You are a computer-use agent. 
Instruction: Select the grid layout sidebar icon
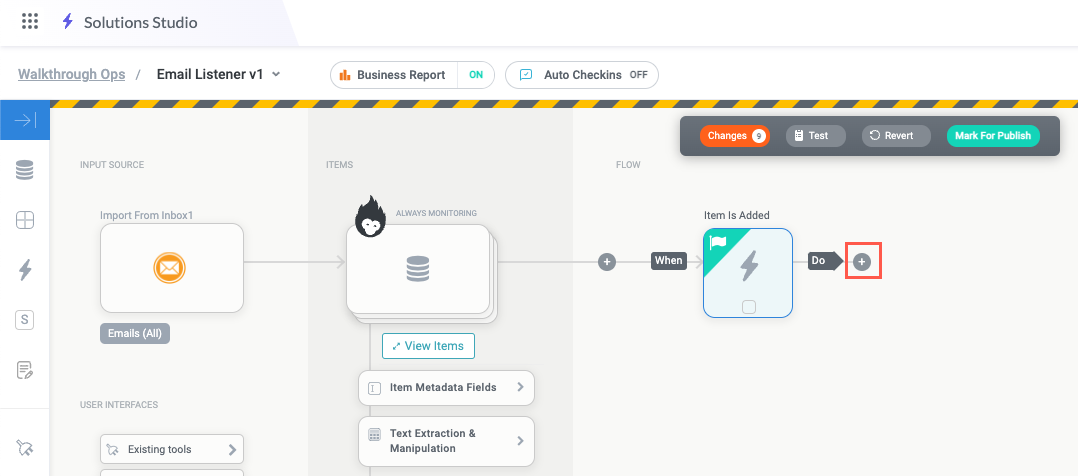point(25,220)
